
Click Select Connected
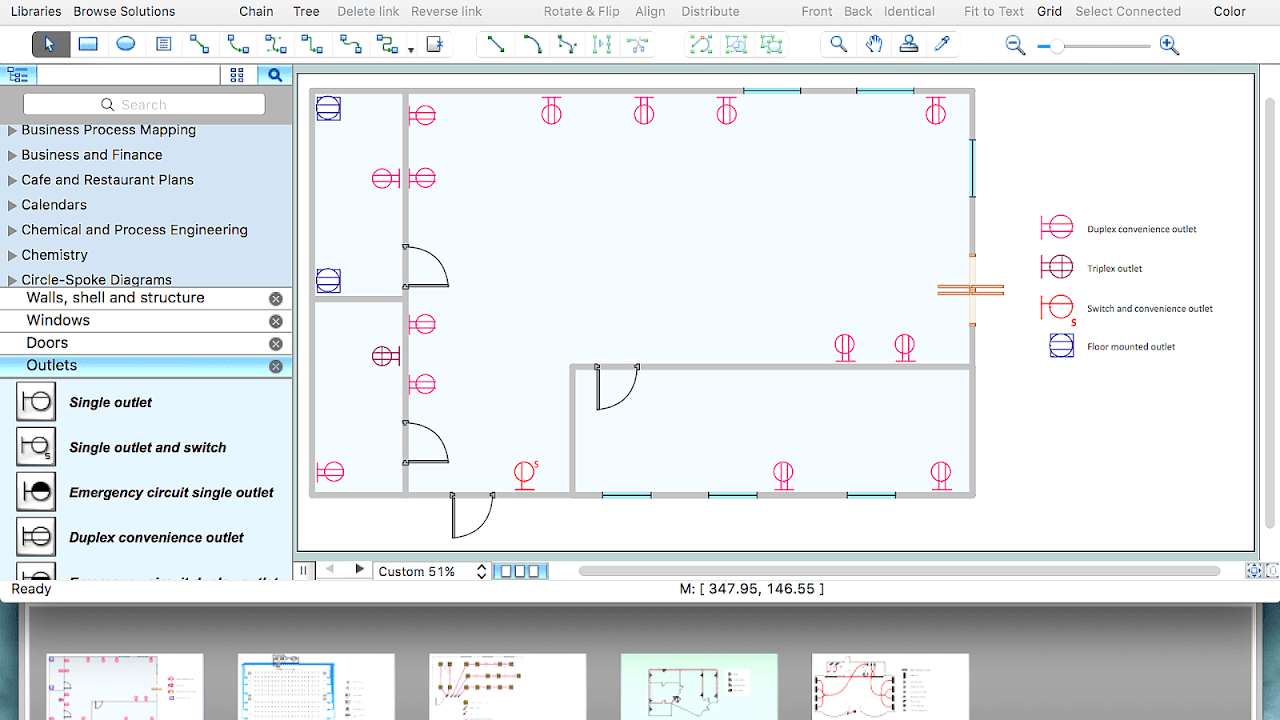(1128, 12)
